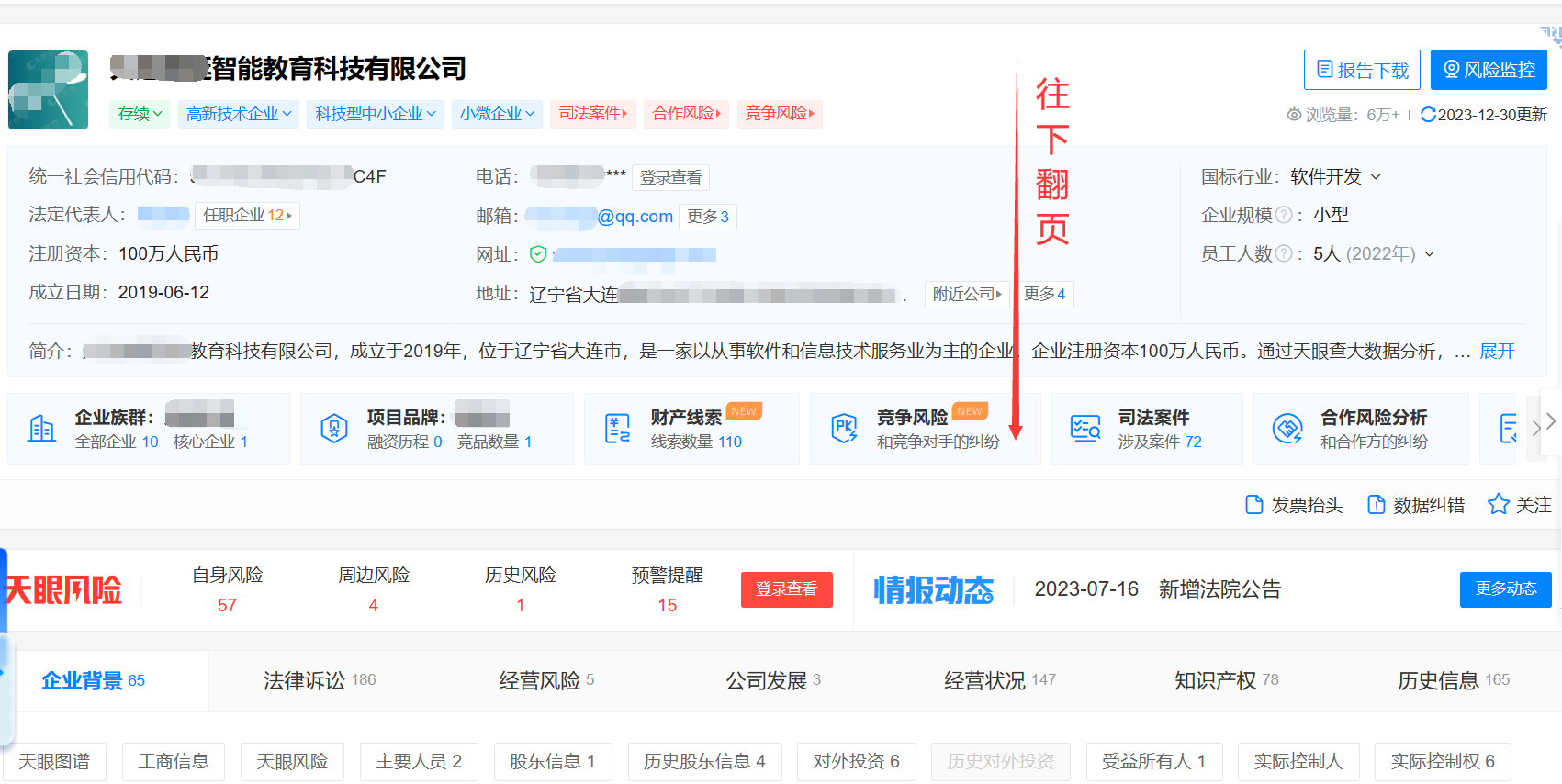Open 全部企业 10 link
The height and width of the screenshot is (784, 1562).
point(117,442)
